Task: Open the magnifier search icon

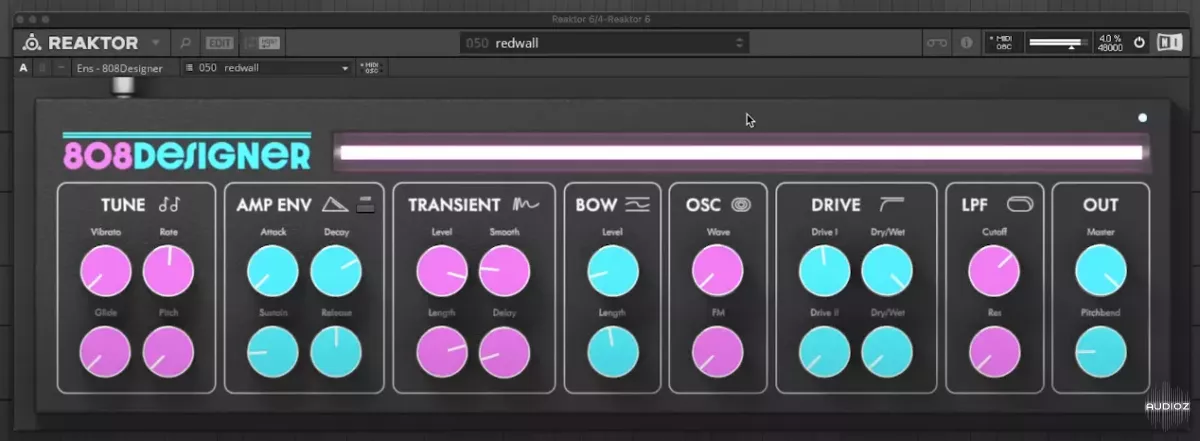Action: (185, 43)
